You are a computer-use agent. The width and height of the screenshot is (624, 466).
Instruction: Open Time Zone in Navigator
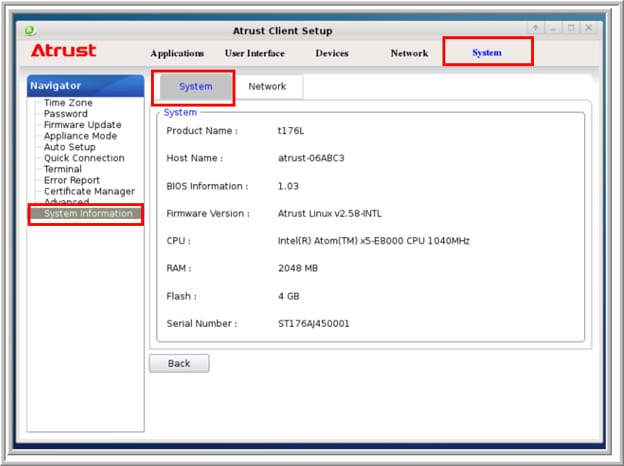coord(68,103)
